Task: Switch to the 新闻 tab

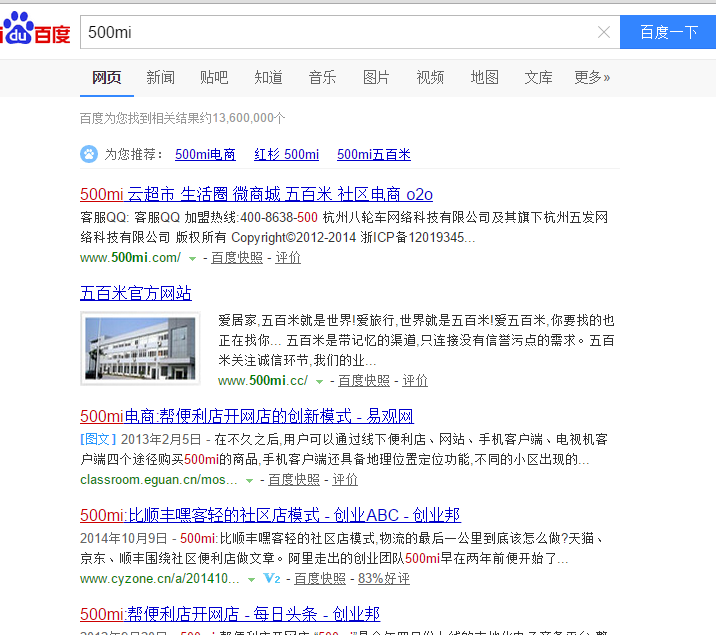Action: tap(160, 77)
